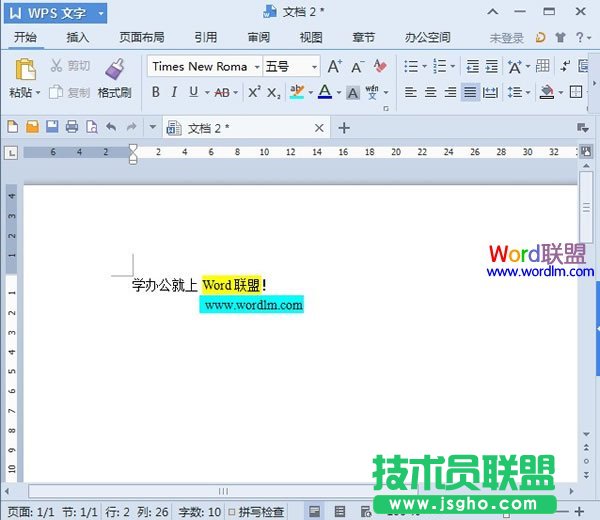The height and width of the screenshot is (520, 600).
Task: Open the 插入 tab
Action: [78, 37]
